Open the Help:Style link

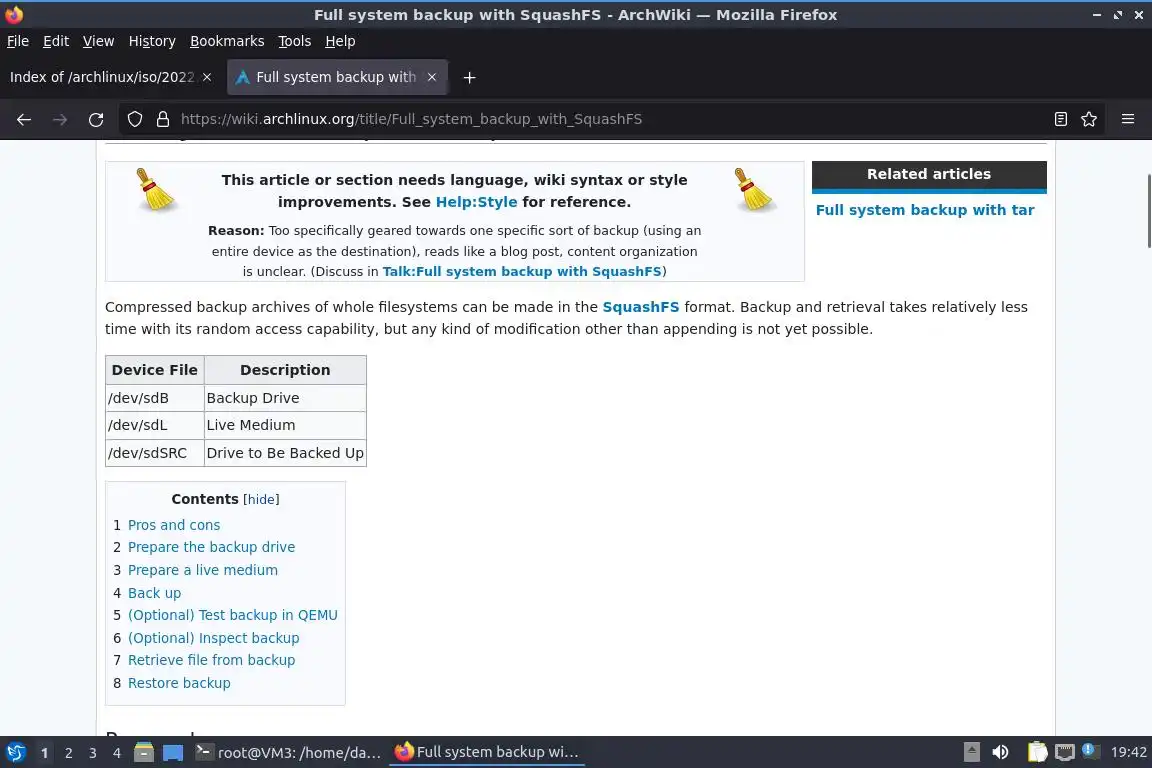[476, 202]
